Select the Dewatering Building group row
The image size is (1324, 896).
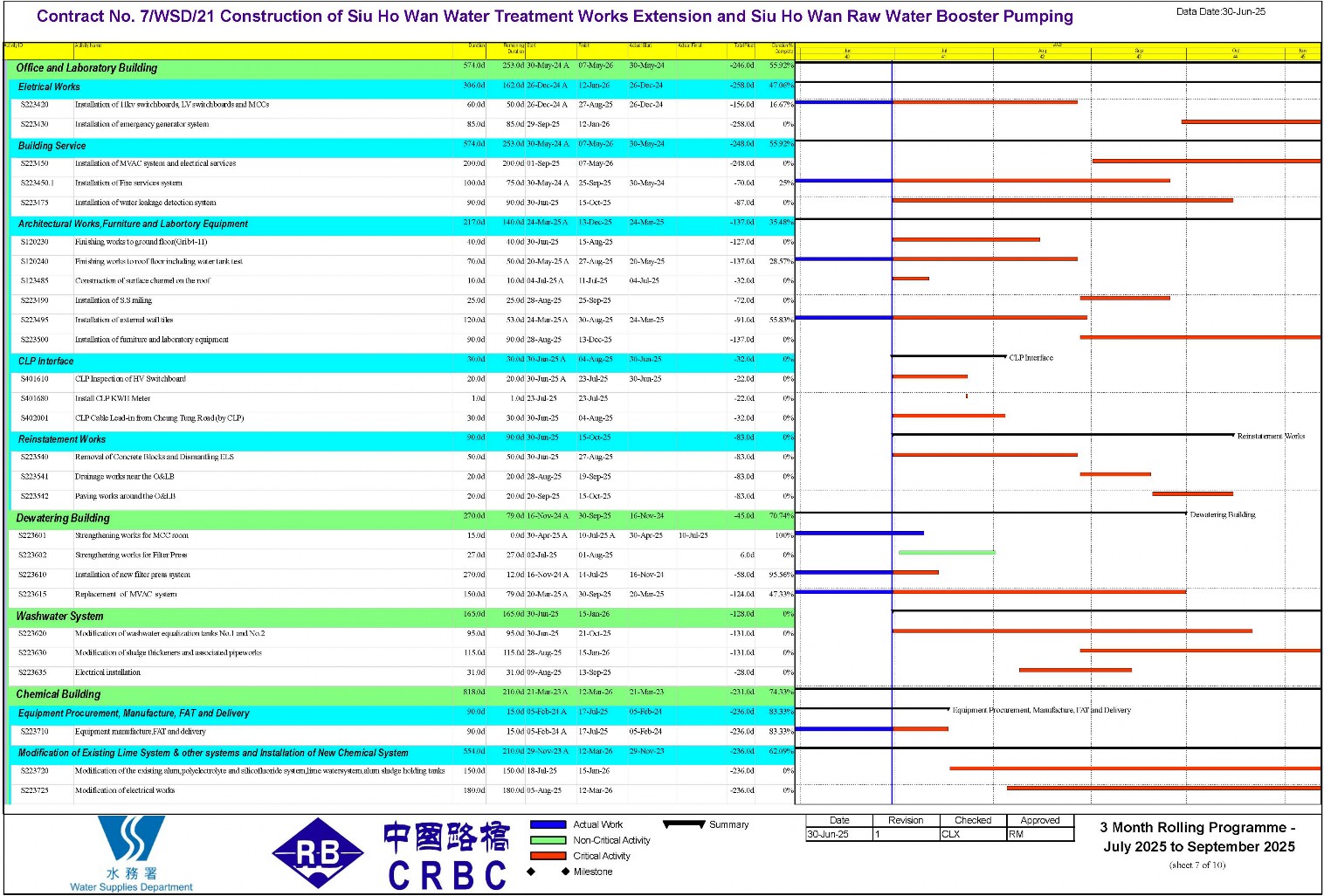coord(400,518)
